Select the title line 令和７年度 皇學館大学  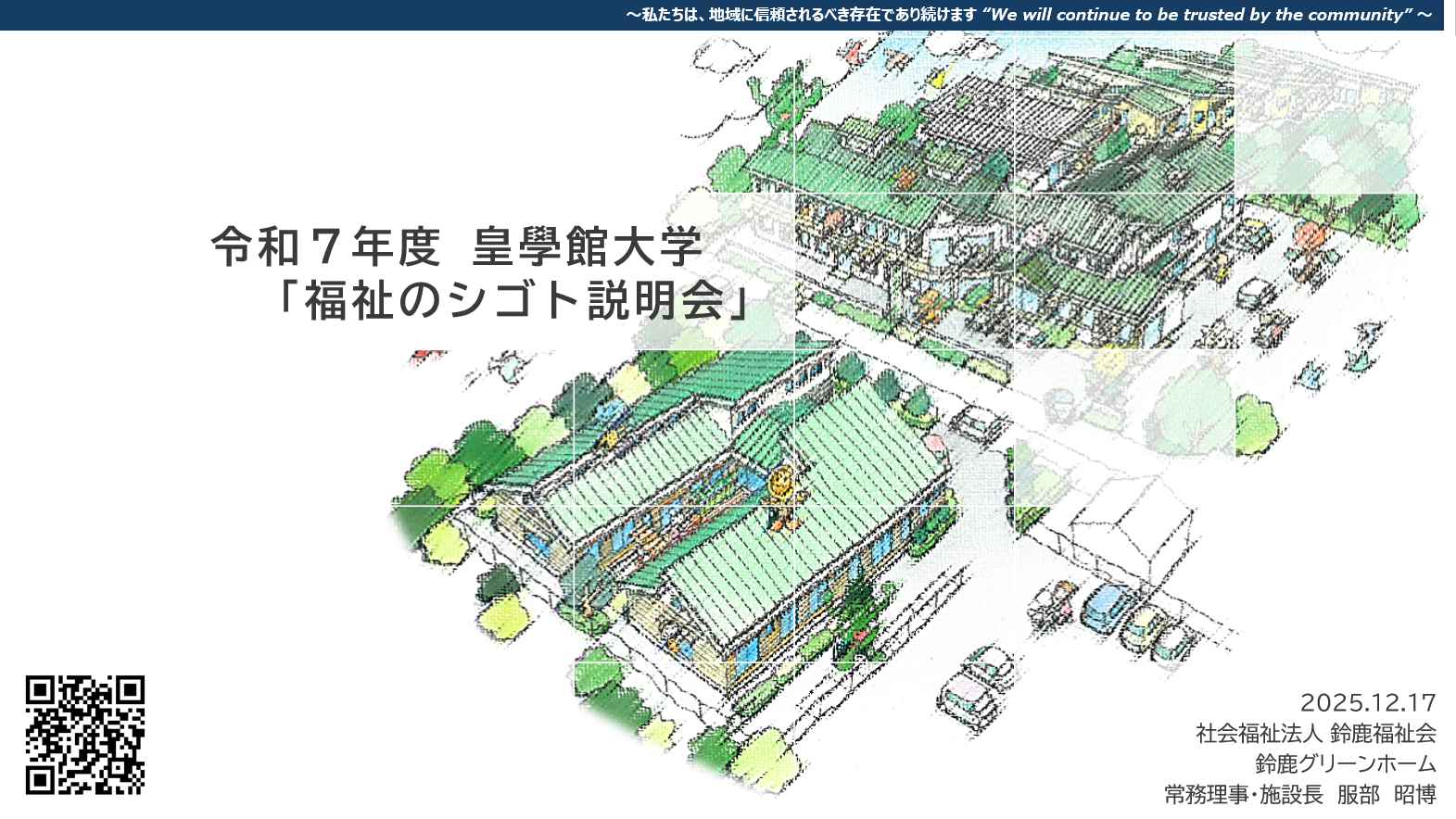tap(456, 246)
